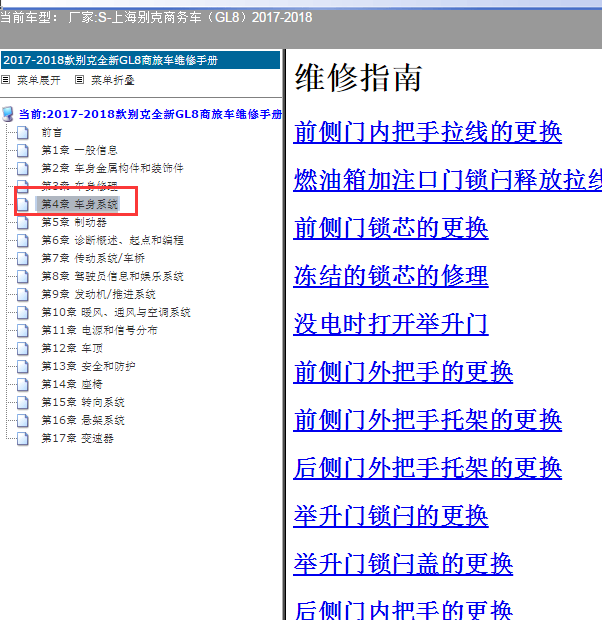The width and height of the screenshot is (602, 620).
Task: Click page icon beside 第10章 暖风、通风与空调系统
Action: 23,312
